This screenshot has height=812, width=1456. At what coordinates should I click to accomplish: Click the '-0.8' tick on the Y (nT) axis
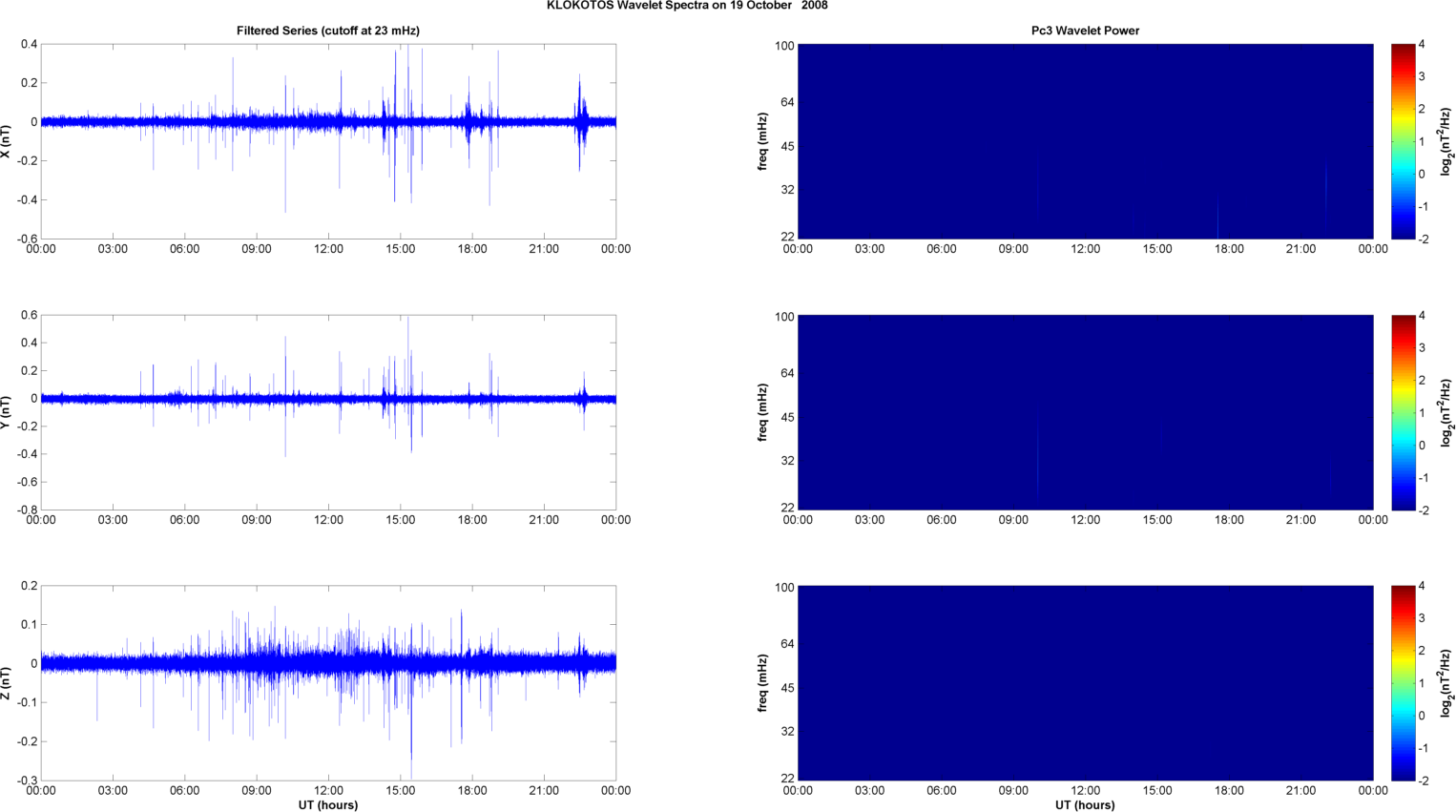(26, 510)
